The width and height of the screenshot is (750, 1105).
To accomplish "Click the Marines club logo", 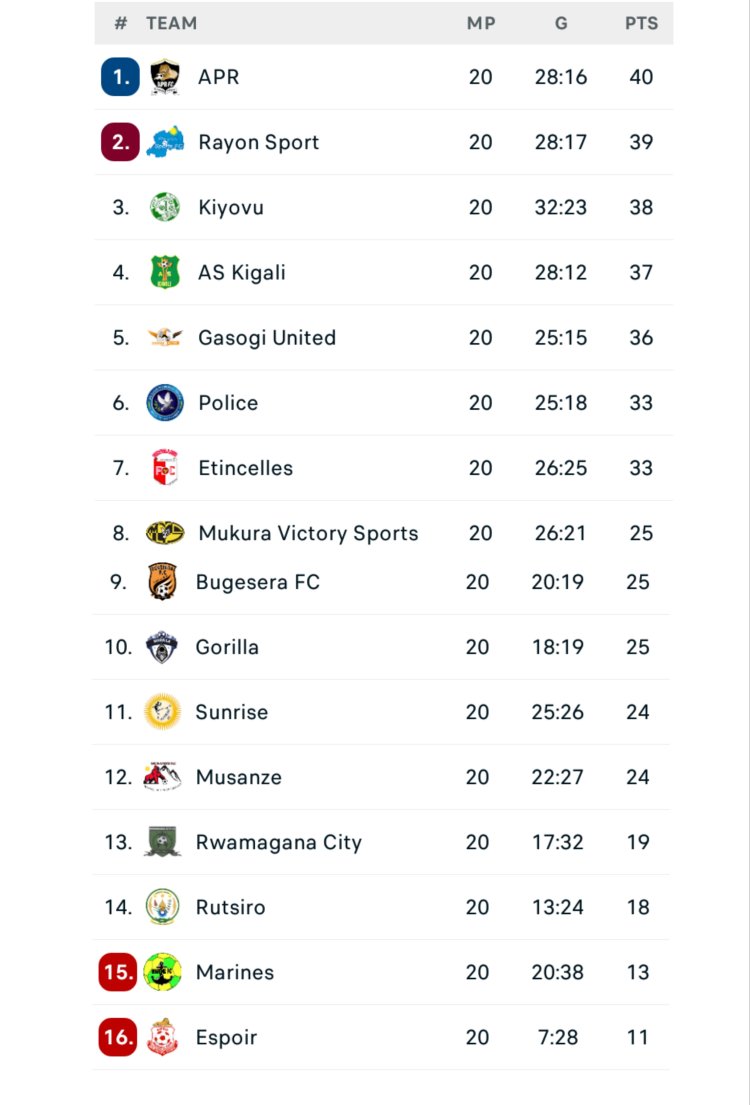I will click(x=162, y=972).
